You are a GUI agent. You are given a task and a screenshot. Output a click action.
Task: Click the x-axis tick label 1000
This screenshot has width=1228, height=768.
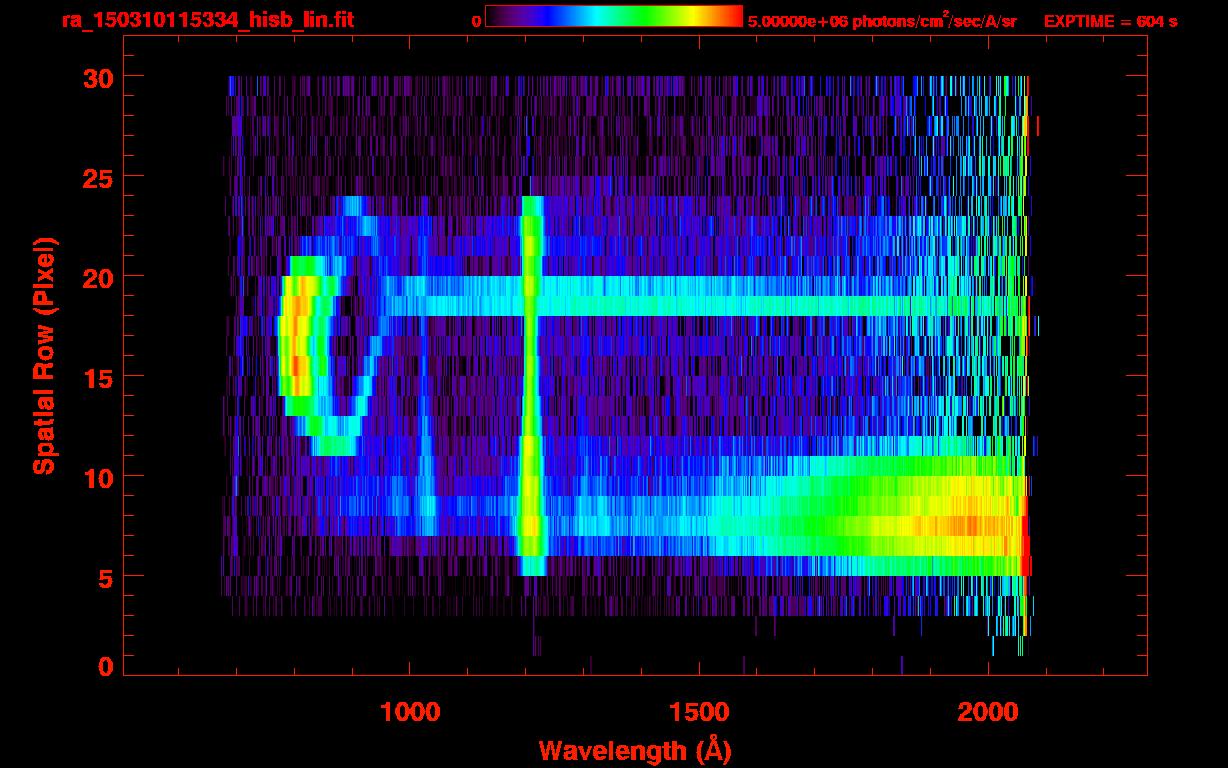[410, 712]
